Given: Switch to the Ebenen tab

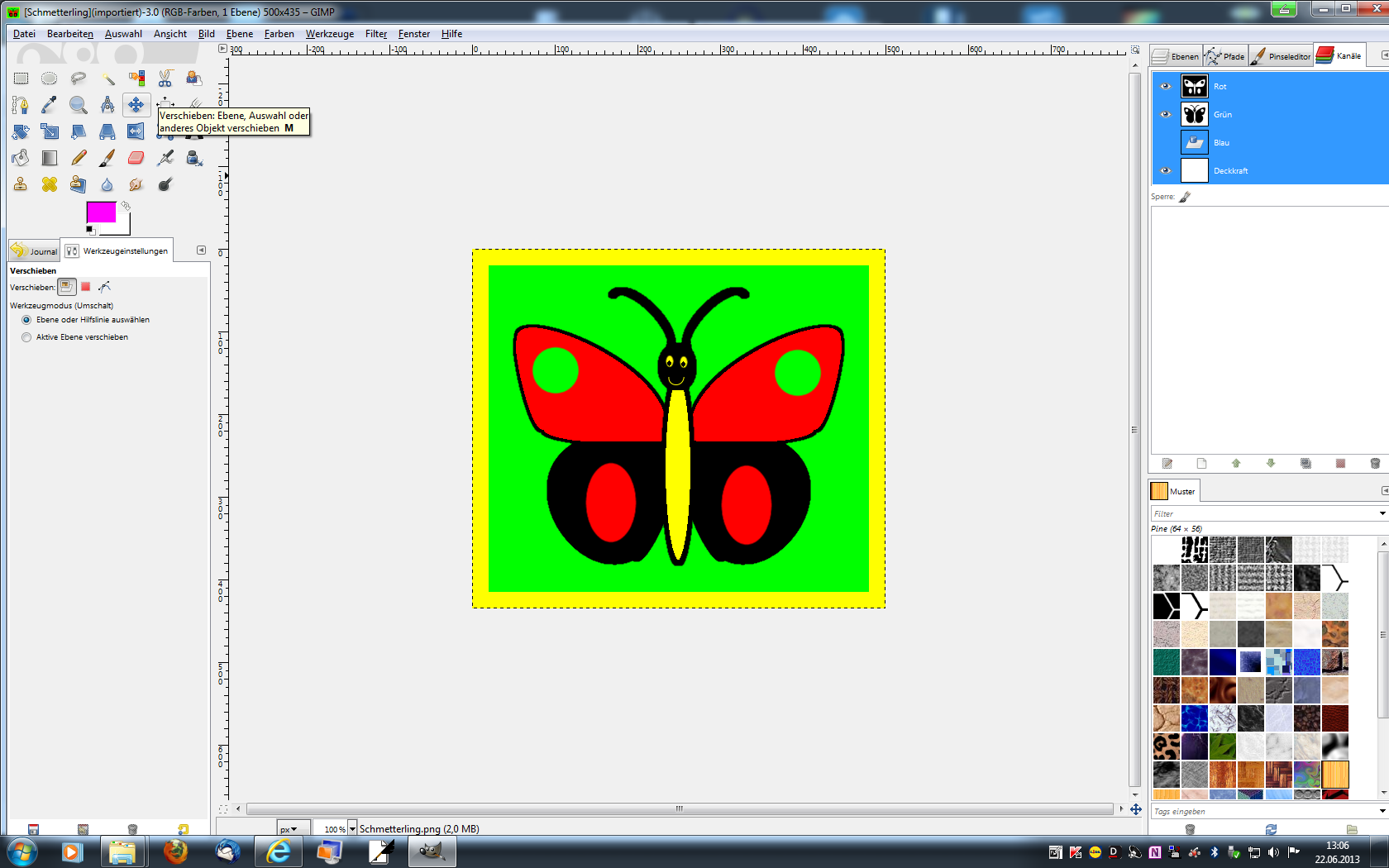Looking at the screenshot, I should click(1176, 56).
